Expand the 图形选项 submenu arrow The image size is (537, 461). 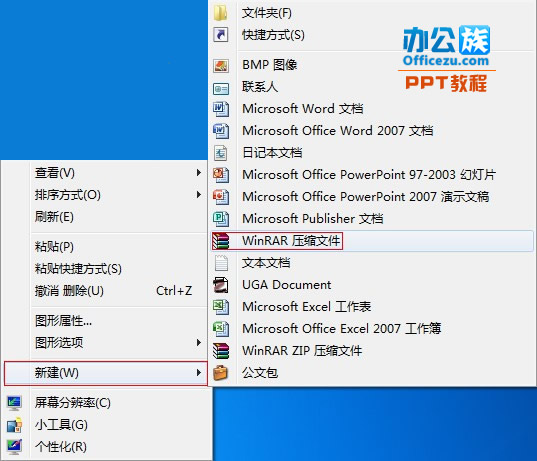pos(199,342)
